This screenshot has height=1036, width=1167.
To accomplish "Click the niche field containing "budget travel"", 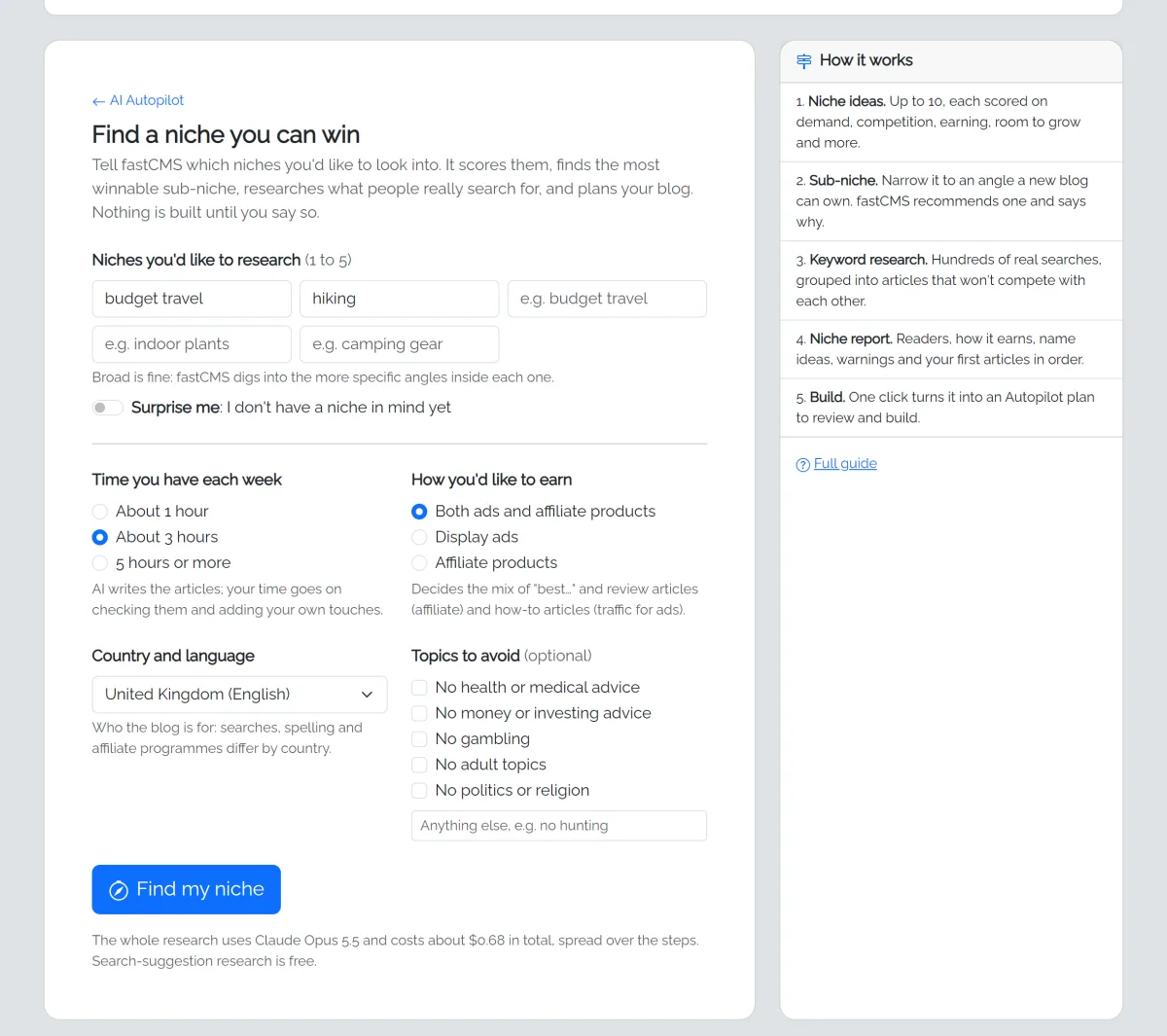I will [x=192, y=299].
